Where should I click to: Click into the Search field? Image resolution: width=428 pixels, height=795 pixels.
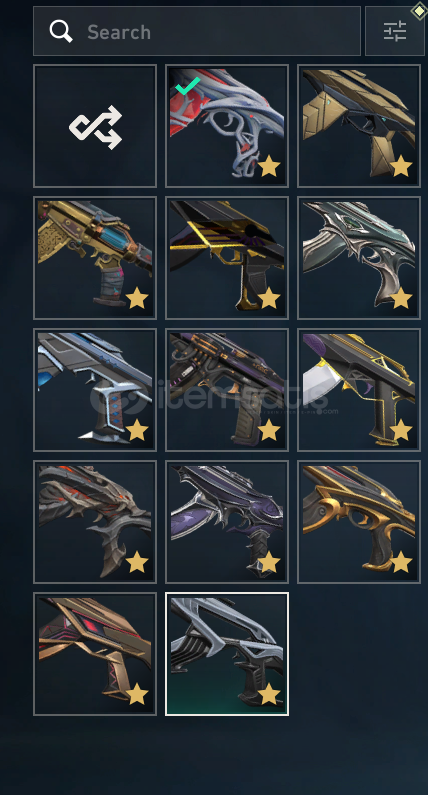click(197, 31)
